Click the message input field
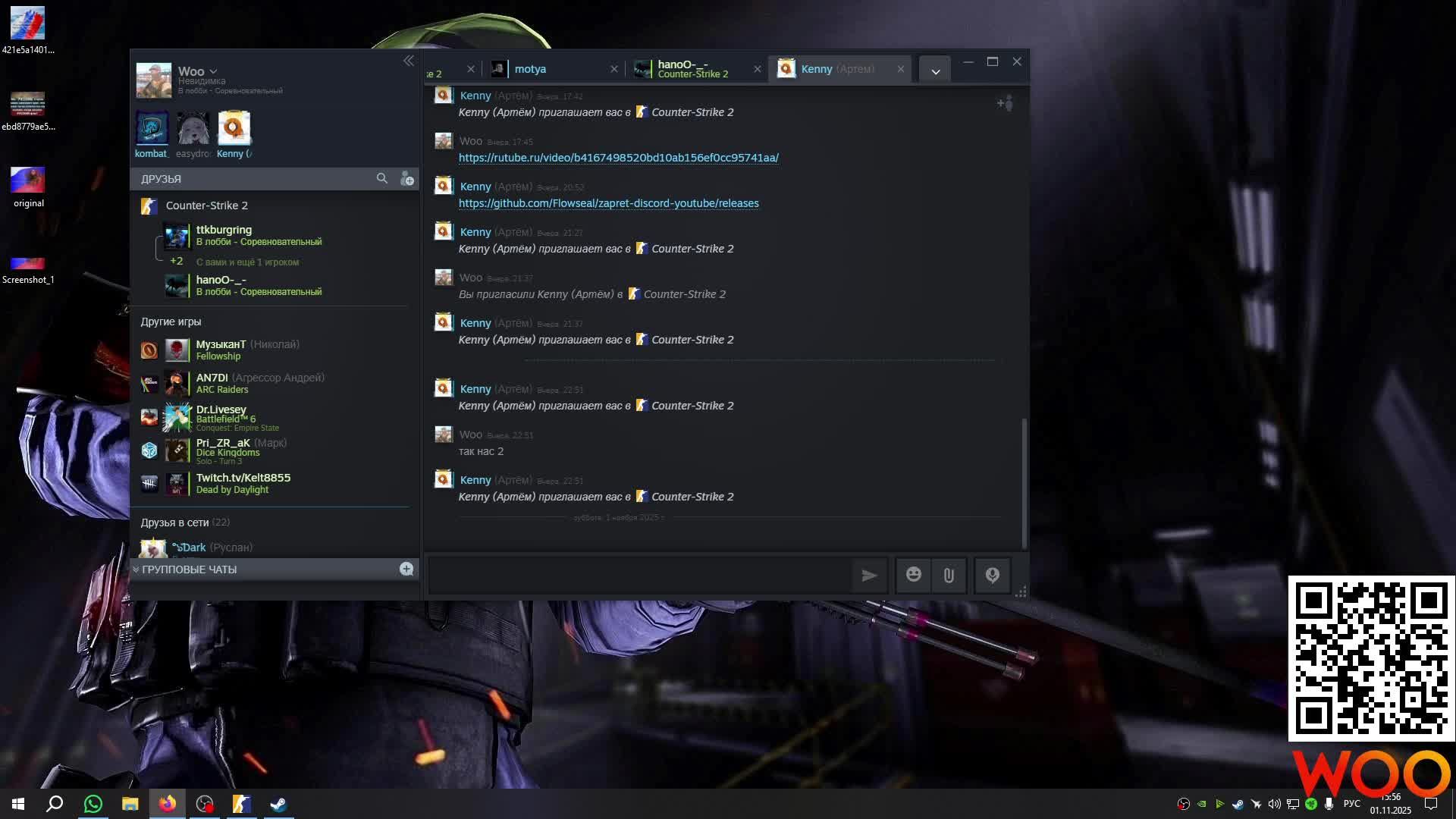The height and width of the screenshot is (819, 1456). pyautogui.click(x=641, y=576)
